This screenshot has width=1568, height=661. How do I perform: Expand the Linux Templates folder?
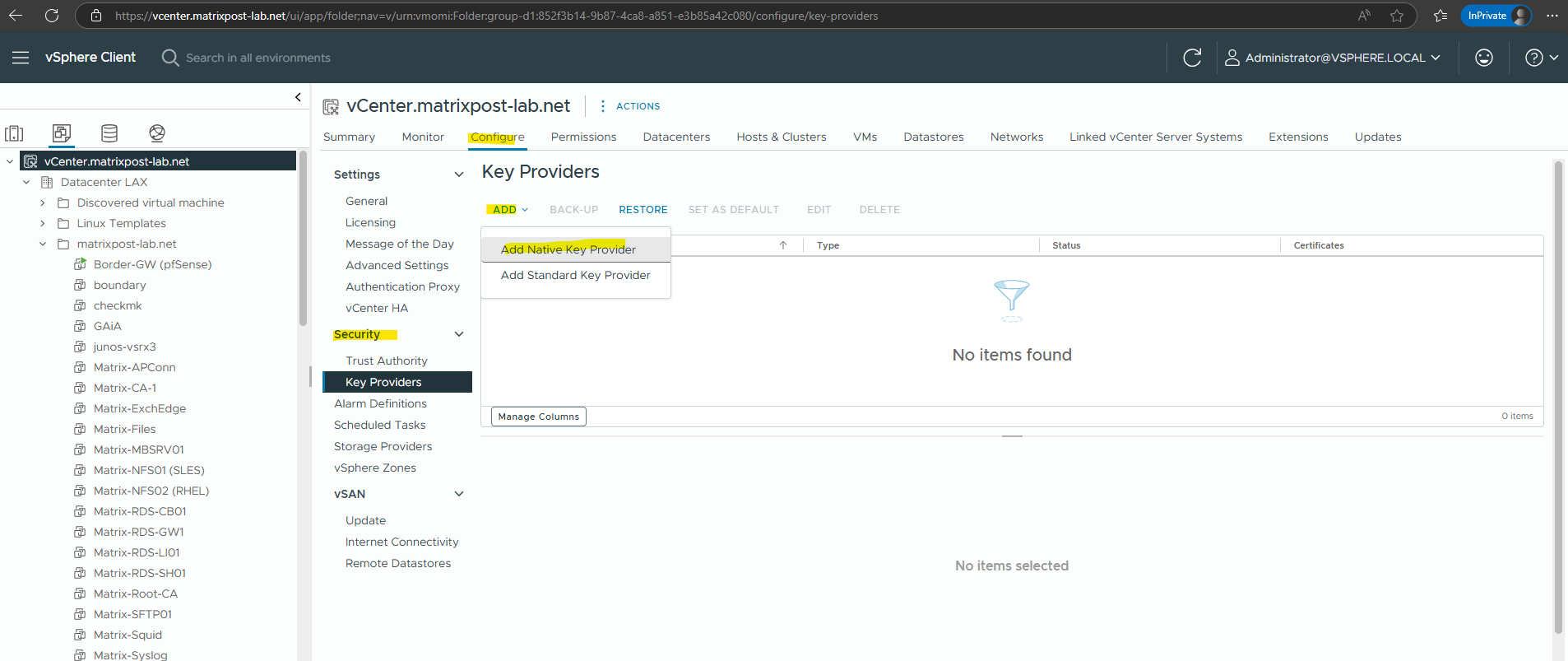pos(43,223)
